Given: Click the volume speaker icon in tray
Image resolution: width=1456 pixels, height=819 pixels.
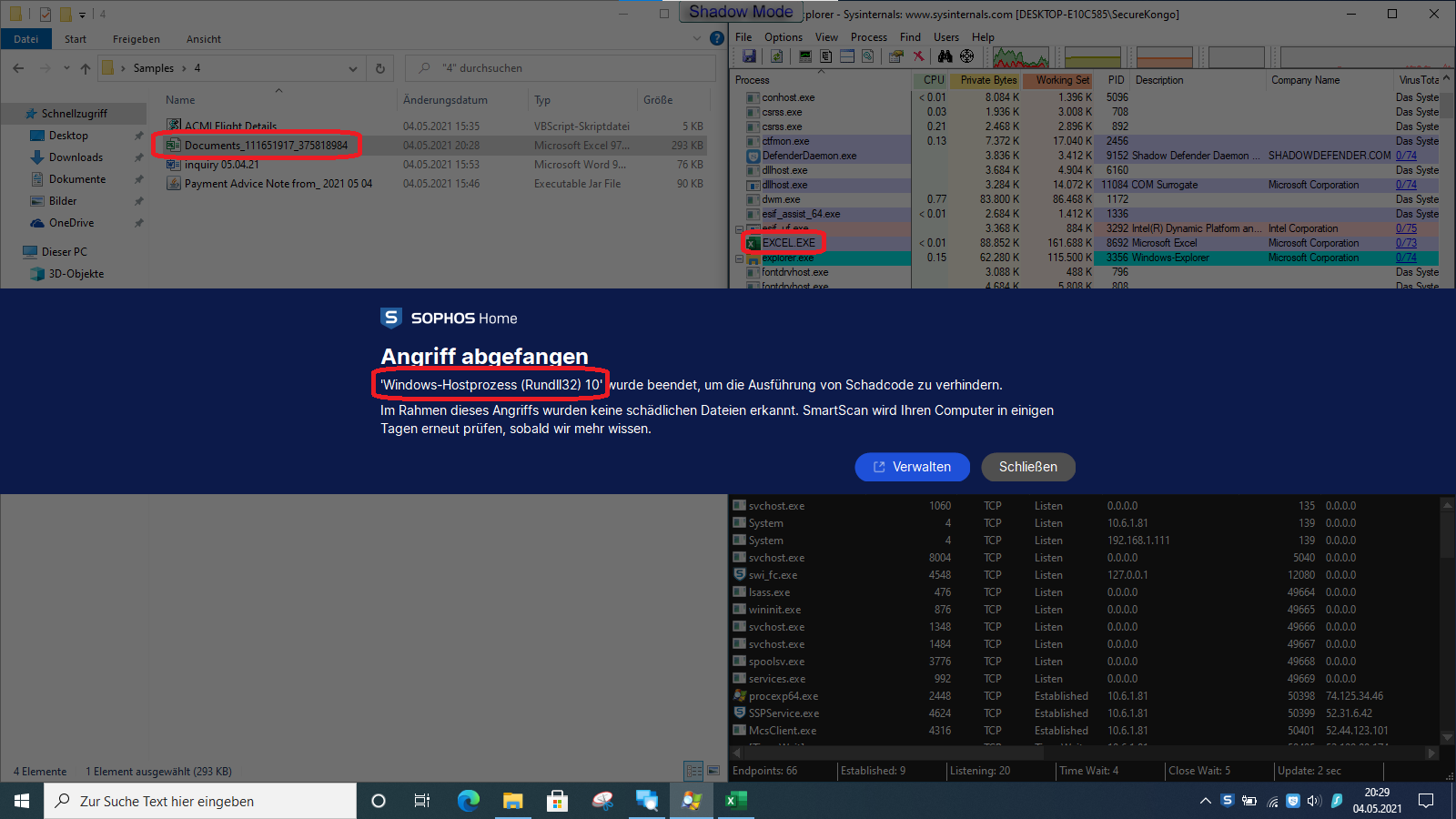Looking at the screenshot, I should 1314,801.
